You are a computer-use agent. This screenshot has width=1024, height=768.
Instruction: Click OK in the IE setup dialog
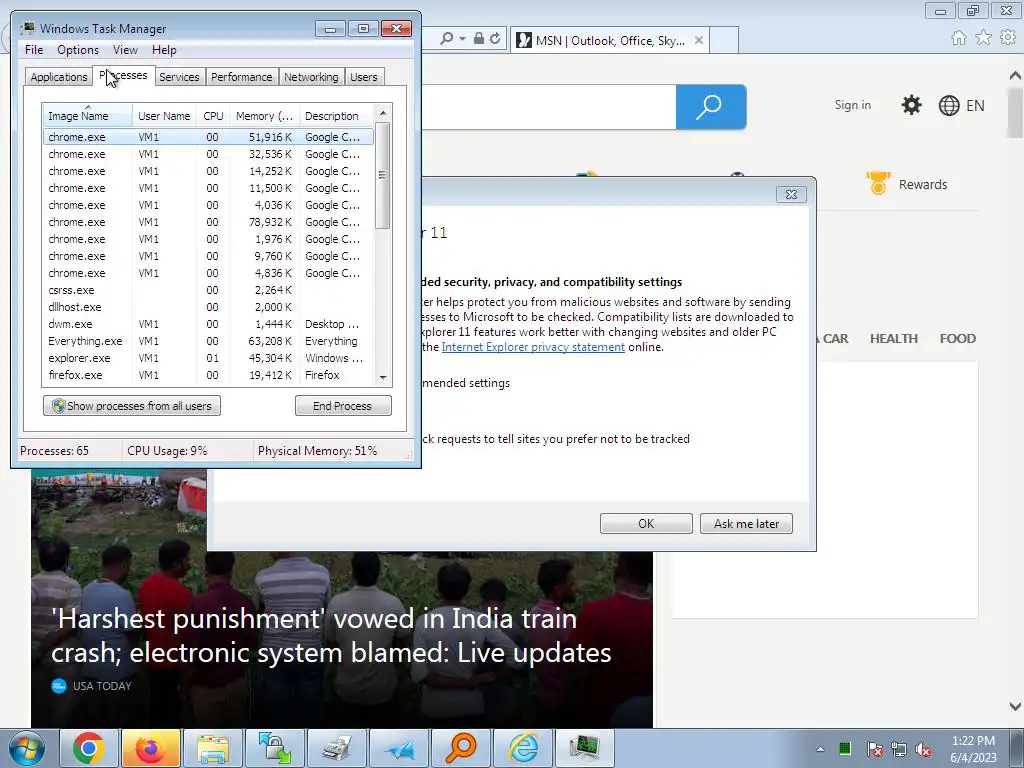pos(646,523)
